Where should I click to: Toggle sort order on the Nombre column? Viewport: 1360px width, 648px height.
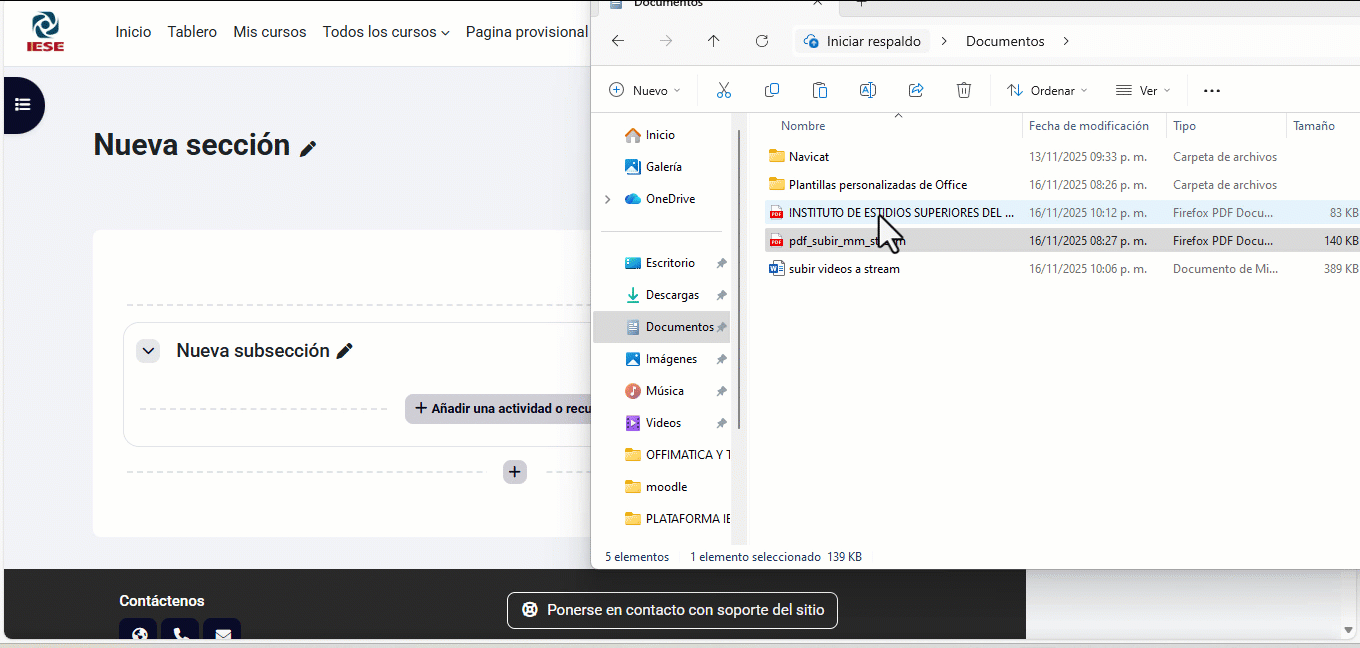[803, 125]
